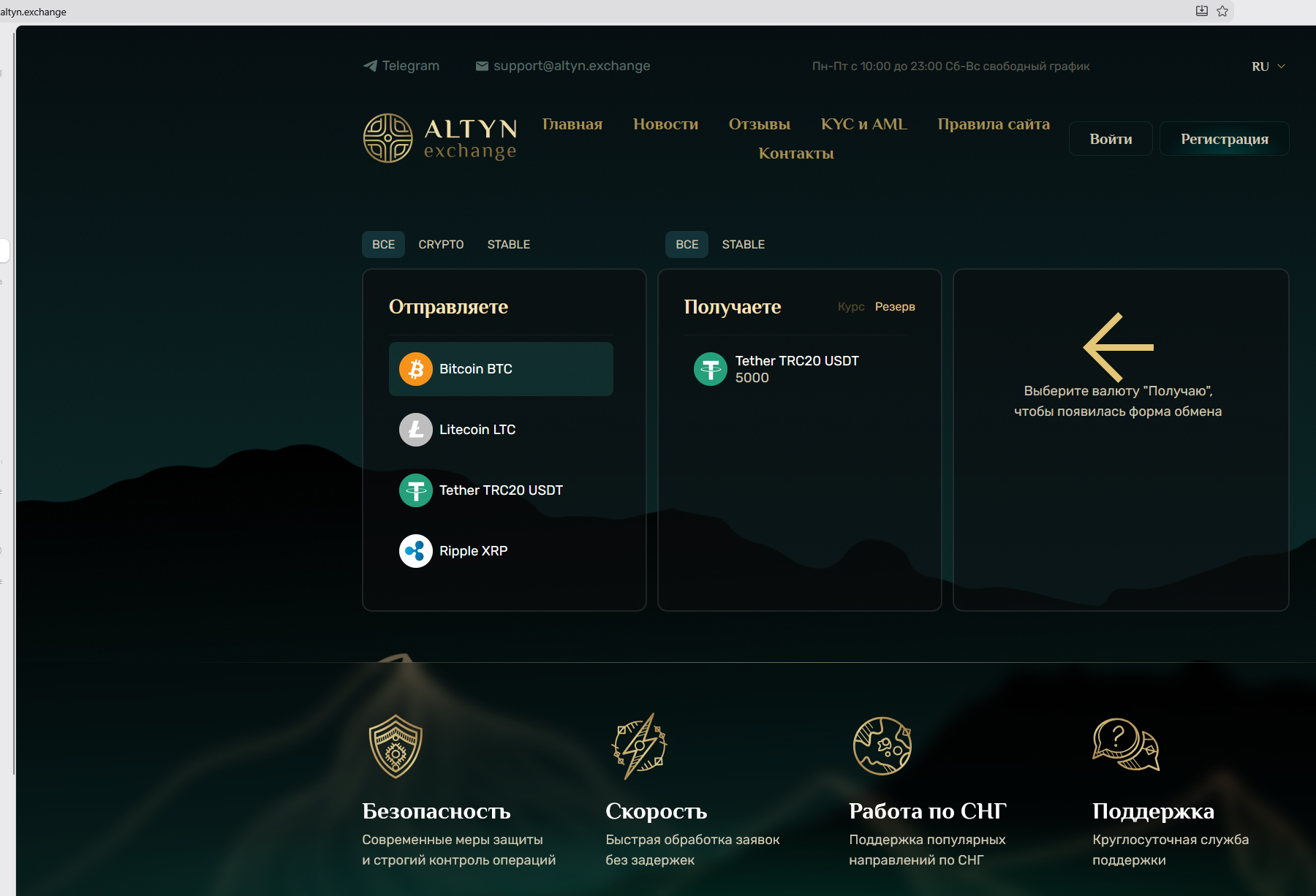This screenshot has height=896, width=1316.
Task: Click the Безопасность heading
Action: coord(436,811)
